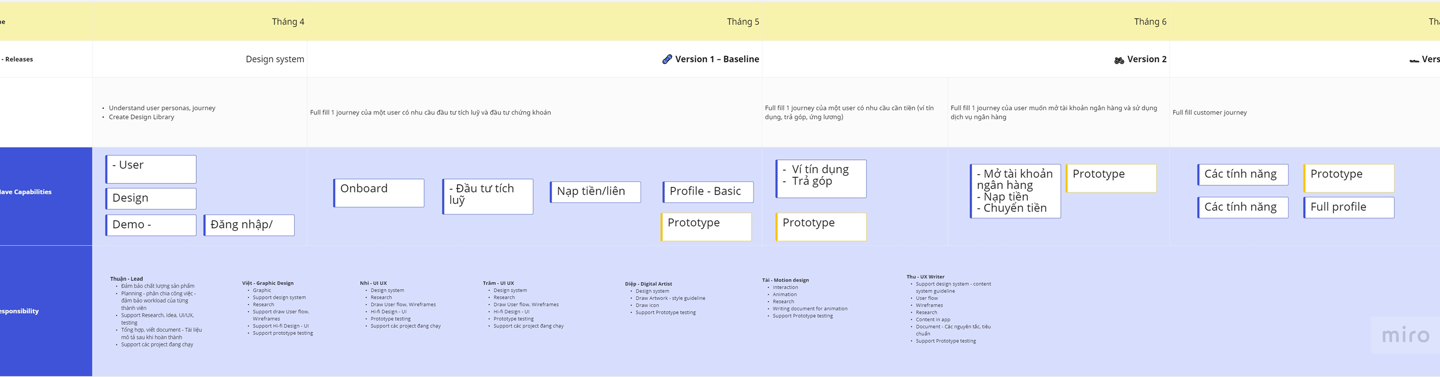The width and height of the screenshot is (1440, 377).
Task: Select the Tháng 5 column header
Action: pos(743,21)
